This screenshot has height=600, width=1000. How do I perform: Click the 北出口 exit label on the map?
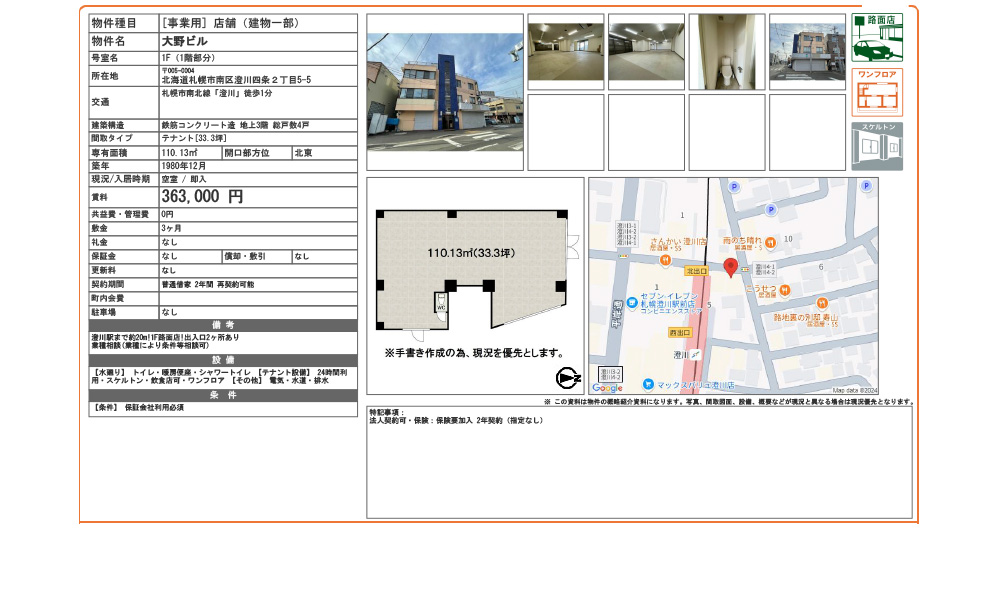(x=697, y=270)
